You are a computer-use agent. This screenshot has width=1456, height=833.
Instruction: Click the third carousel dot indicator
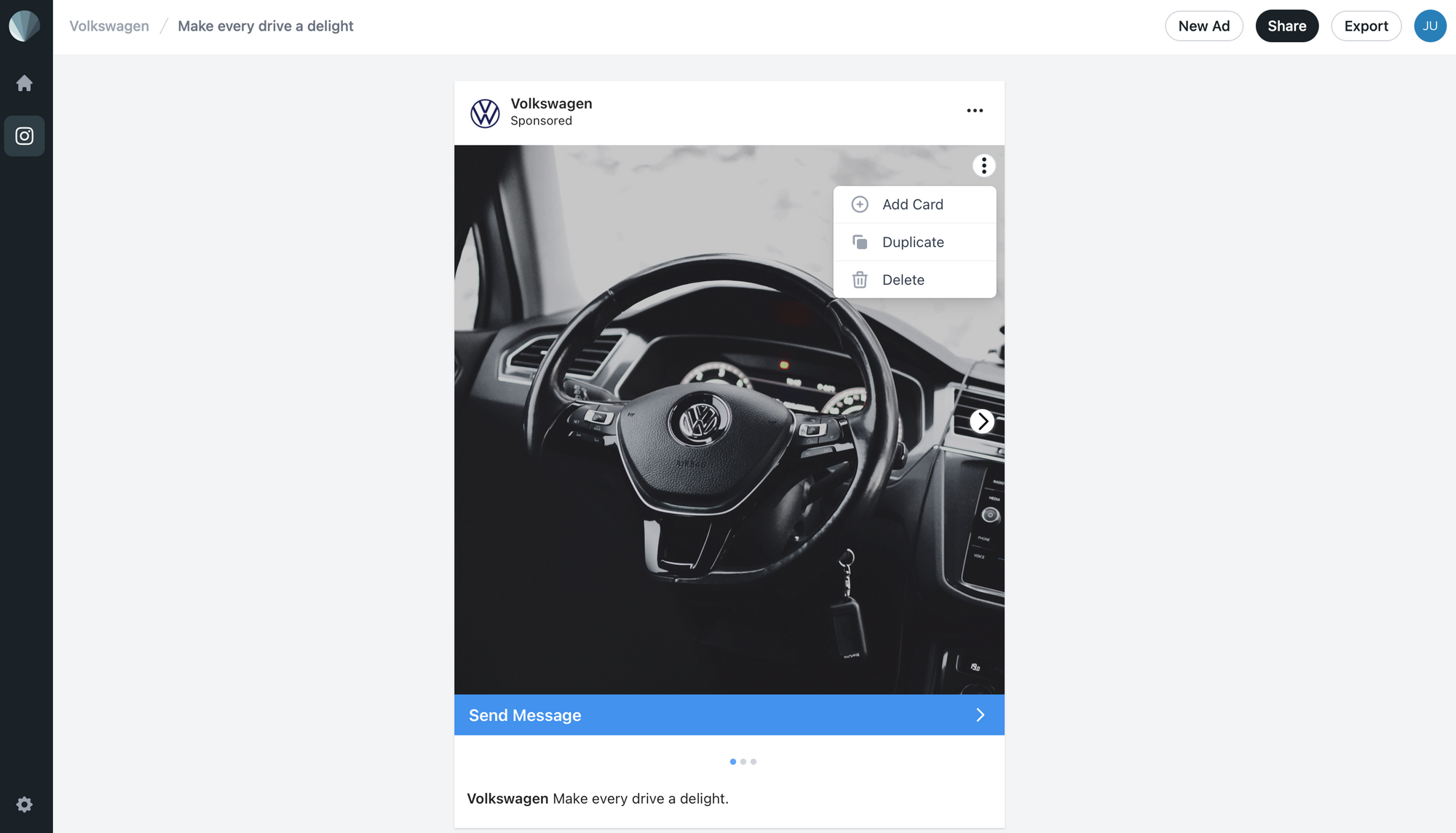click(753, 762)
